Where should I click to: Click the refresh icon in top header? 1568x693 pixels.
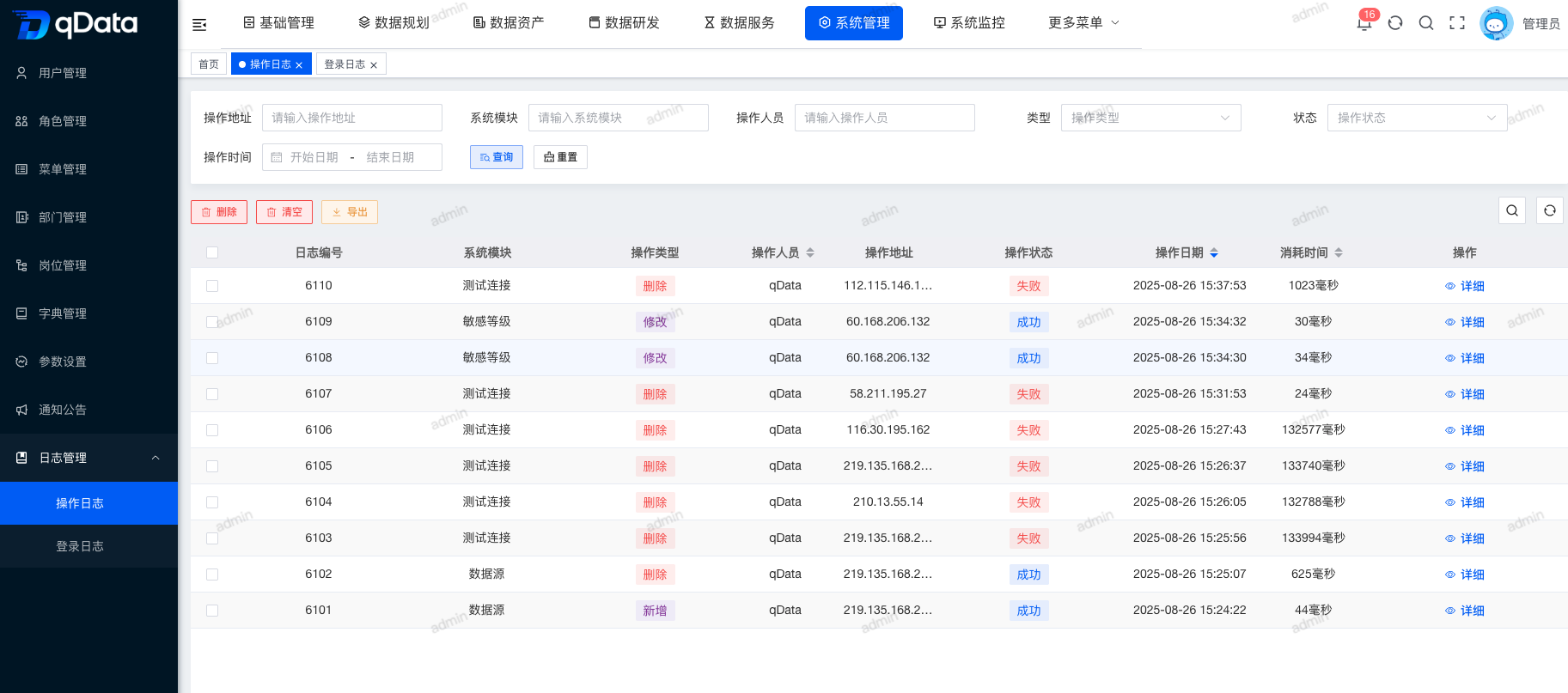coord(1395,23)
